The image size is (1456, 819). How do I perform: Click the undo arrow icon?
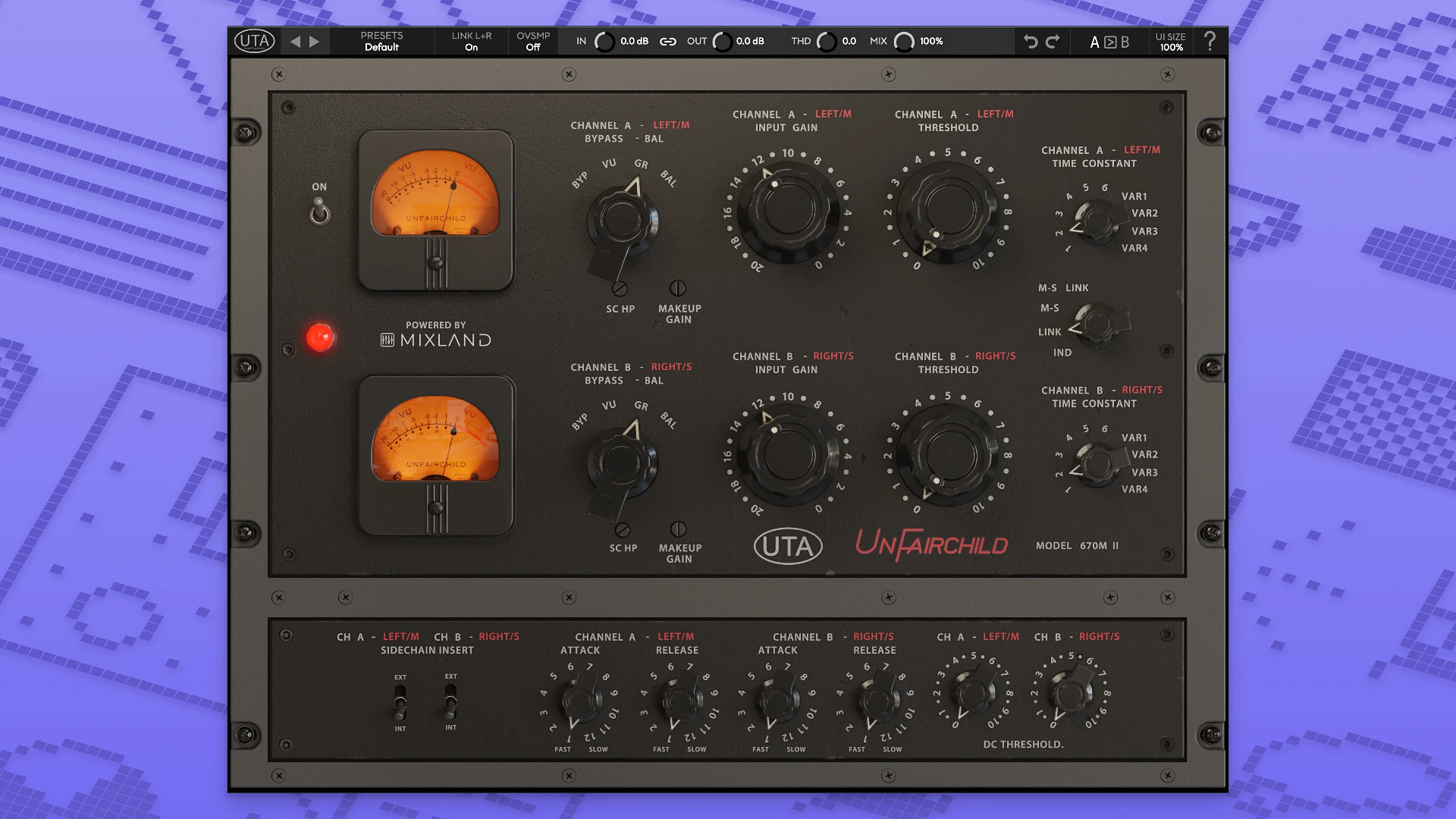[x=1030, y=42]
